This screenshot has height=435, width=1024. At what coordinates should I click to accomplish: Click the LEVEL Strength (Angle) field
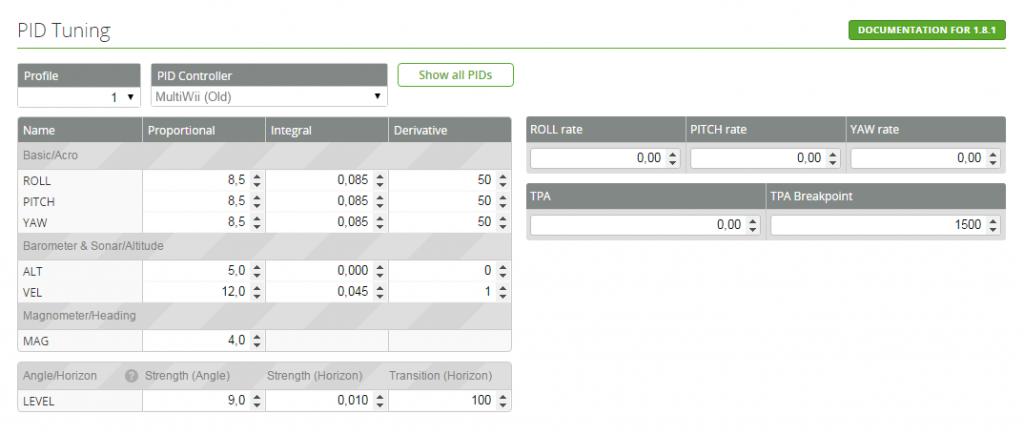pyautogui.click(x=196, y=401)
